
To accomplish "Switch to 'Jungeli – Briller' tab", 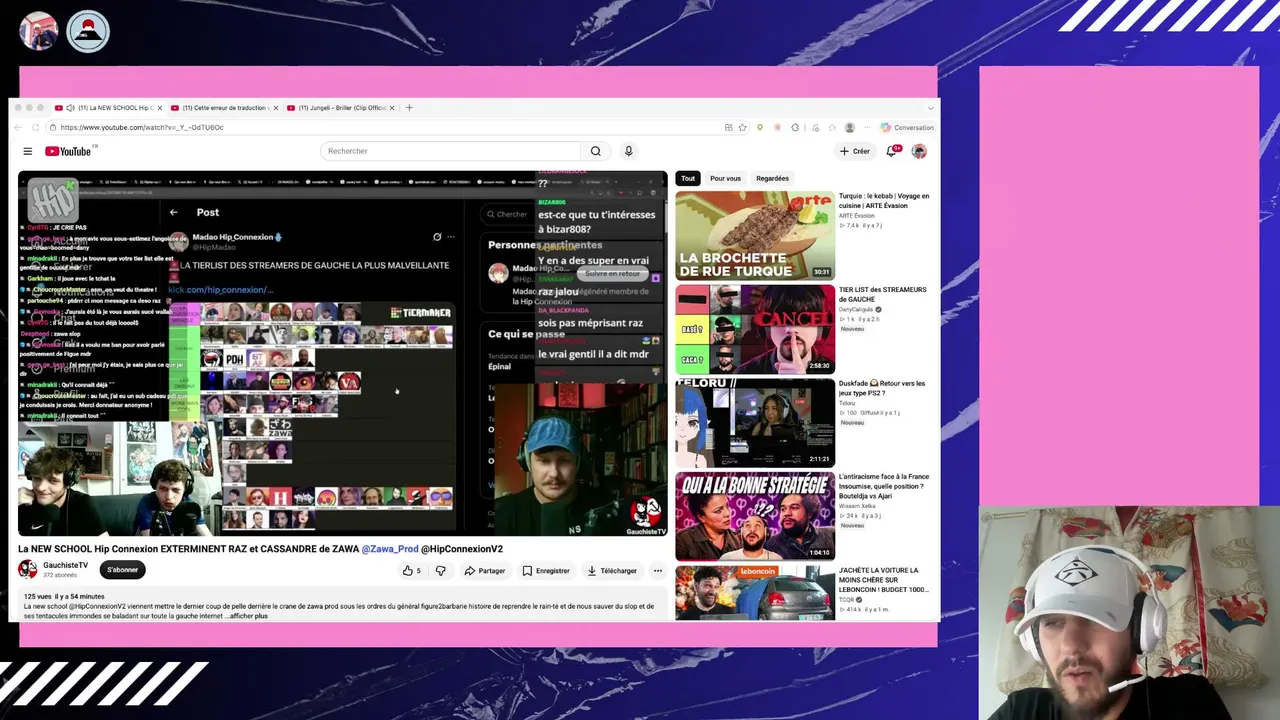I will (341, 108).
